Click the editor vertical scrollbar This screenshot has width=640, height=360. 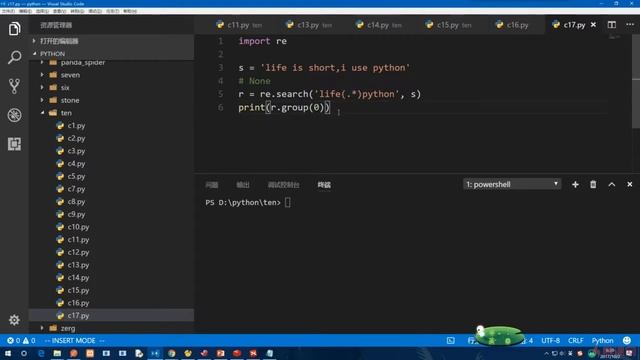point(636,82)
